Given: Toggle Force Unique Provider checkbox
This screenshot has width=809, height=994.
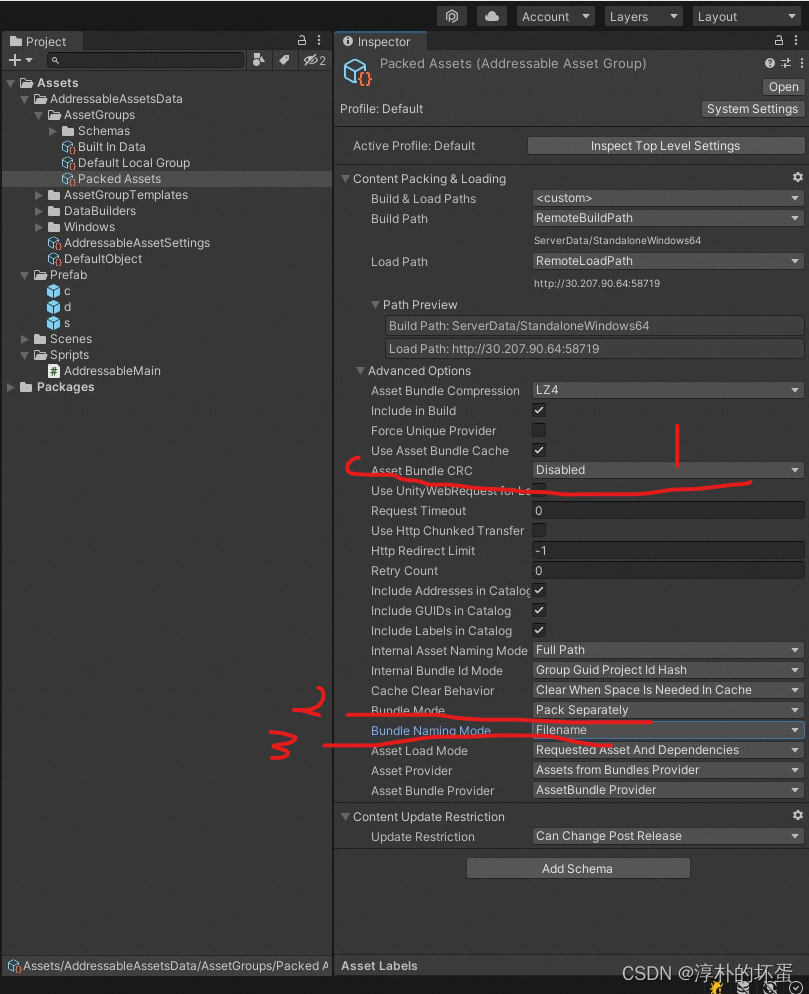Looking at the screenshot, I should point(539,430).
